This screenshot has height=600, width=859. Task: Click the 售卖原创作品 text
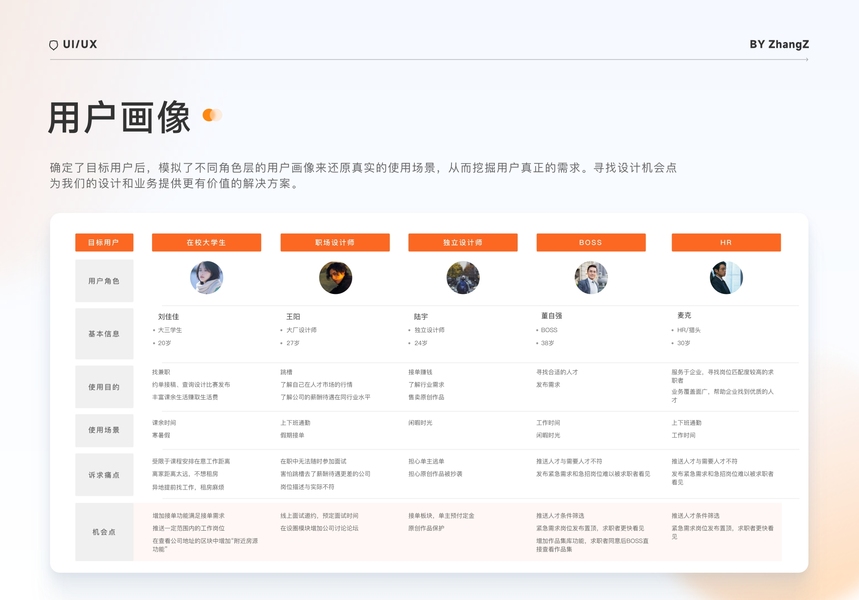tap(426, 397)
